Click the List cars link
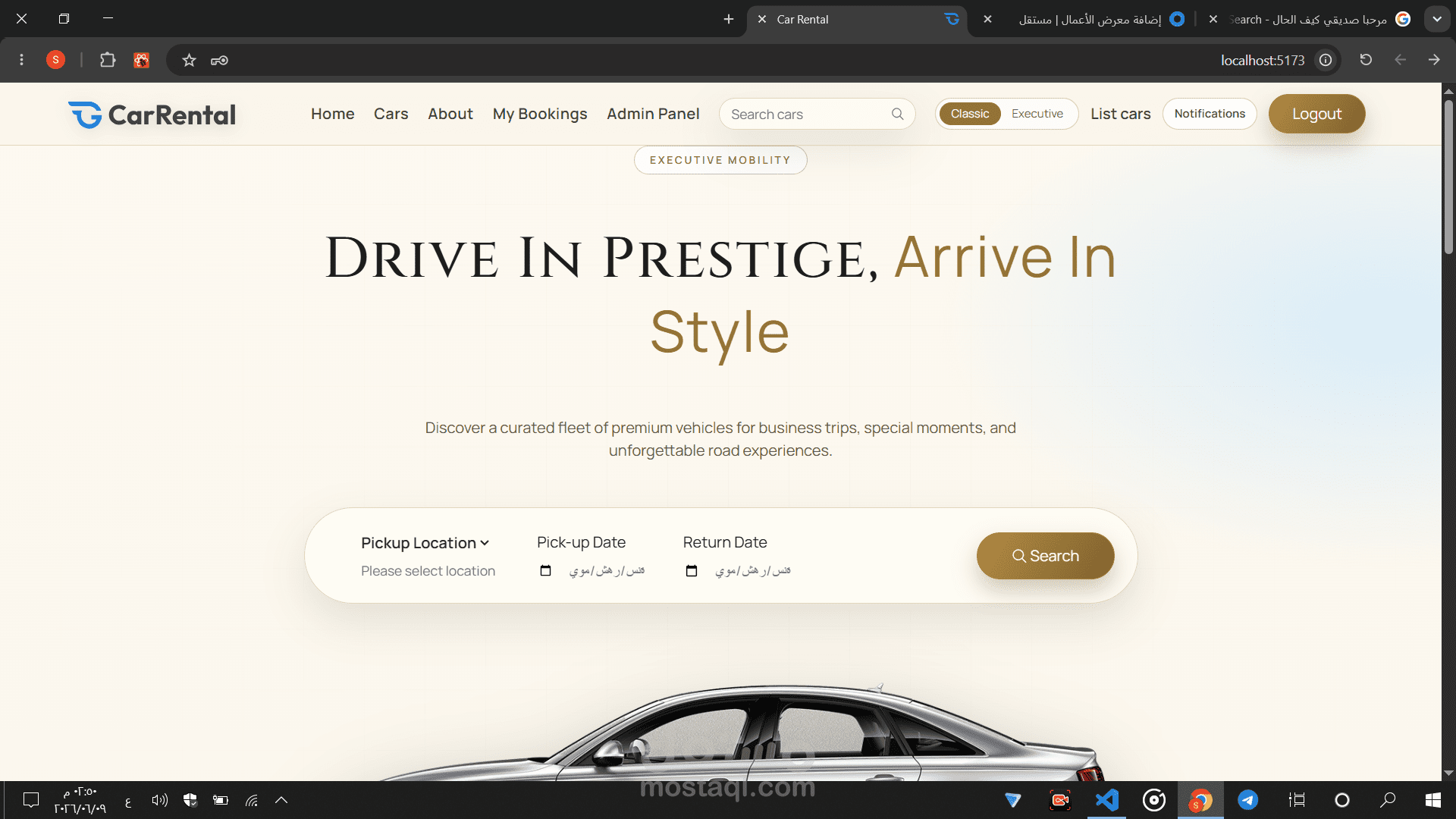The width and height of the screenshot is (1456, 819). pyautogui.click(x=1120, y=114)
